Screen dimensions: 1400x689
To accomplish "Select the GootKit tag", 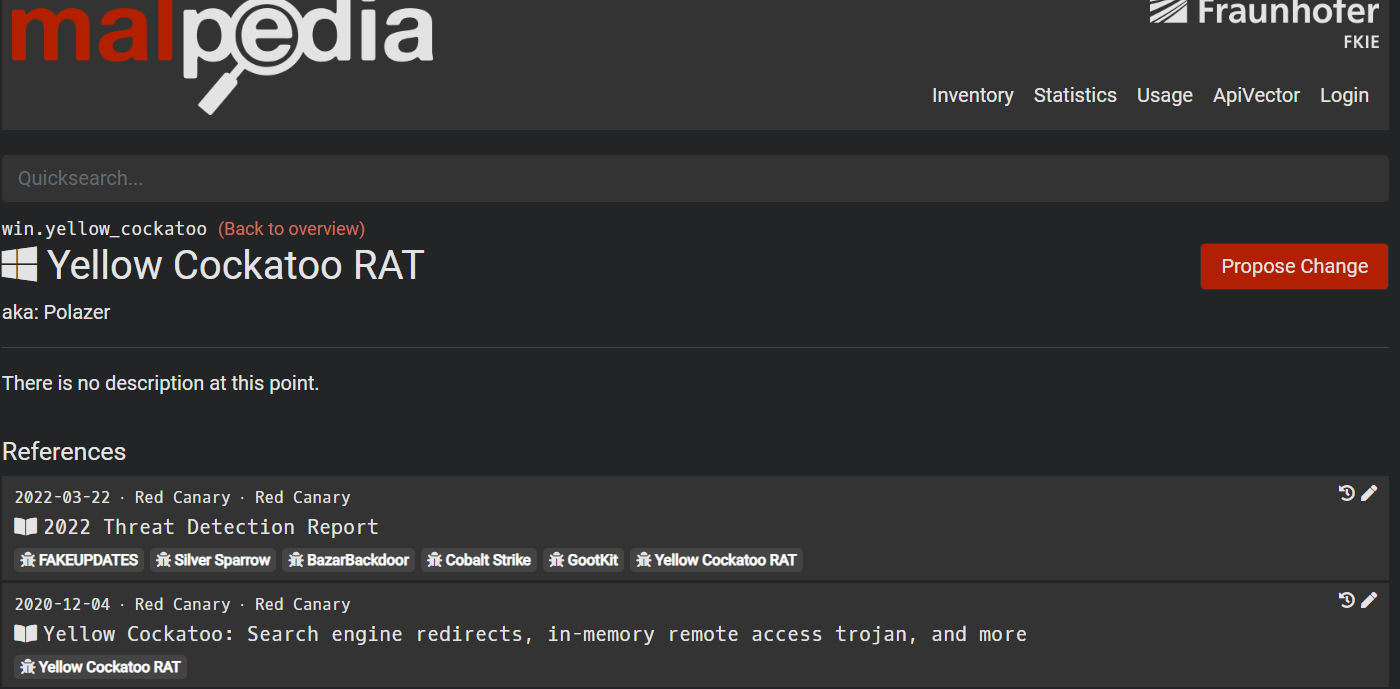I will [583, 560].
